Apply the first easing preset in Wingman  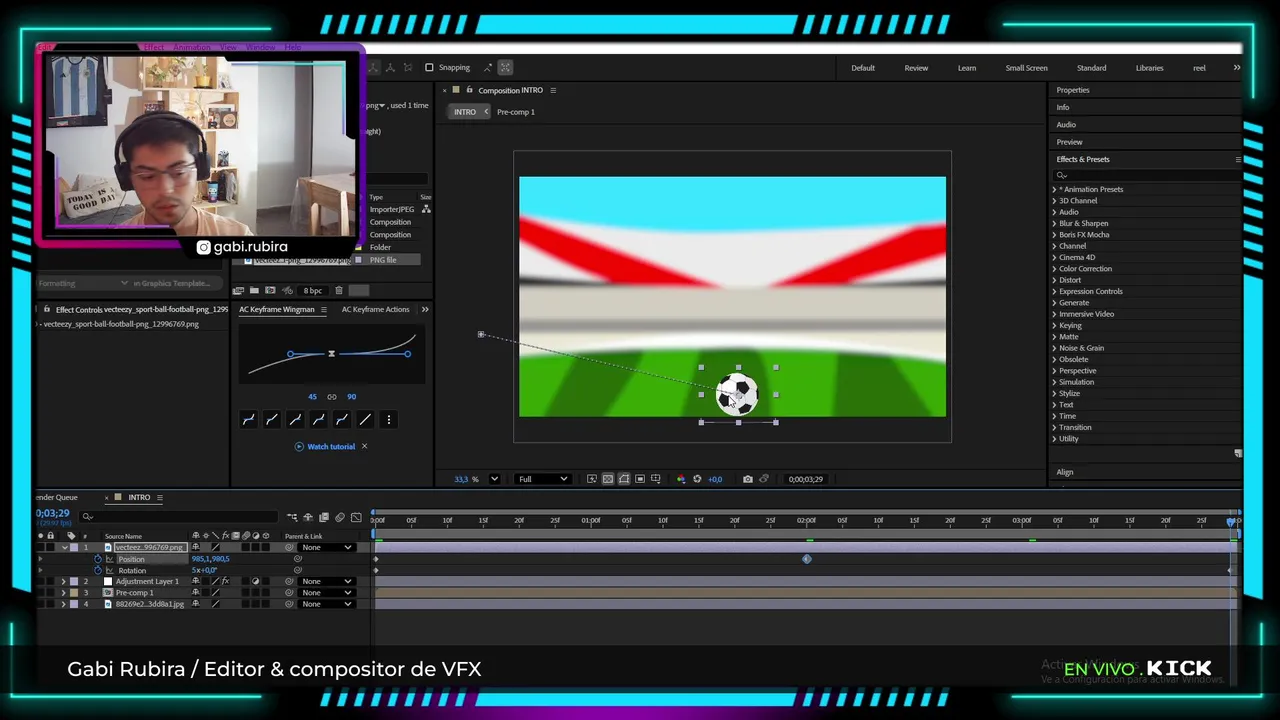pyautogui.click(x=248, y=420)
